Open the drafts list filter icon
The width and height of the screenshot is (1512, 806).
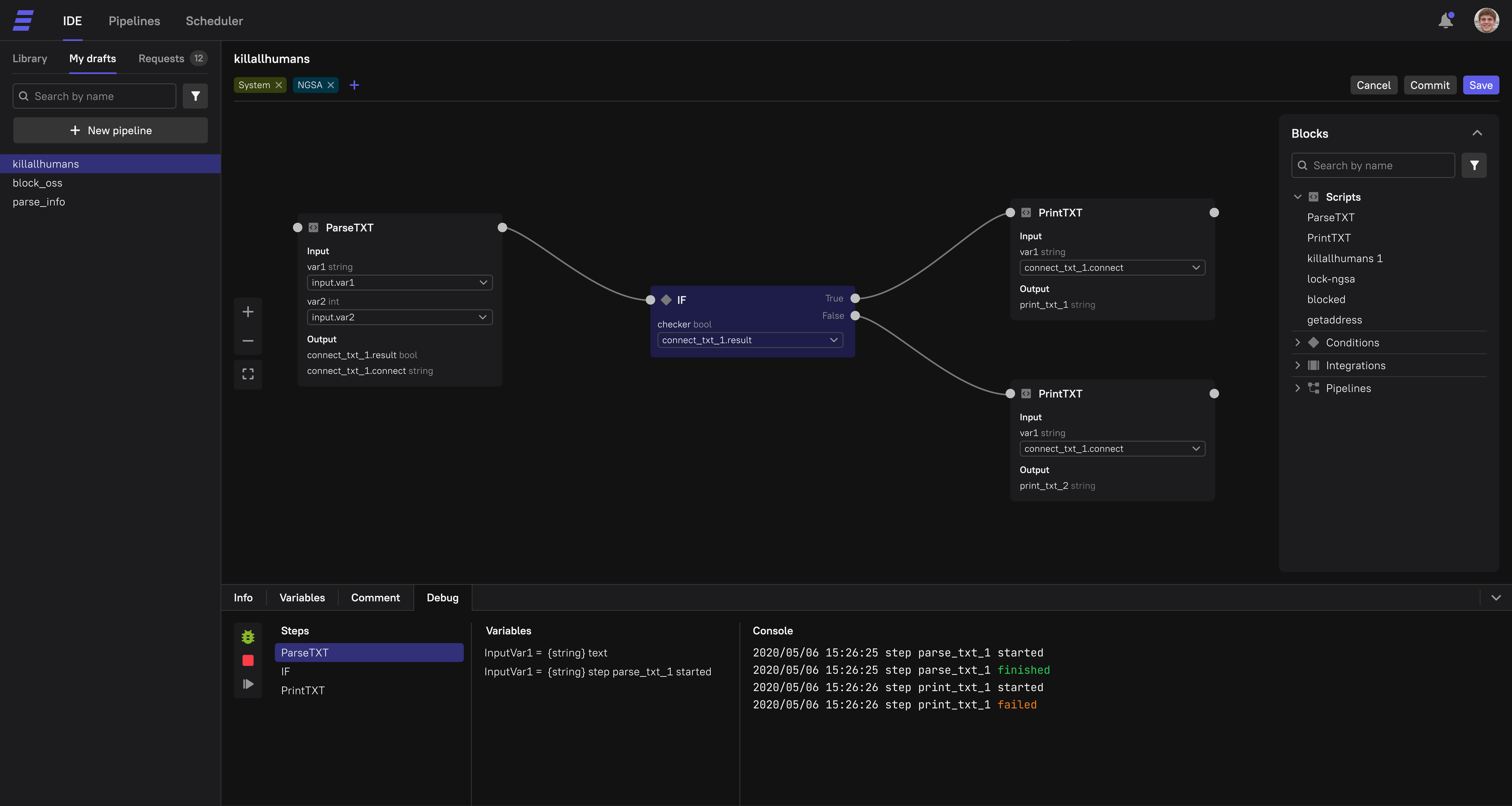[195, 96]
